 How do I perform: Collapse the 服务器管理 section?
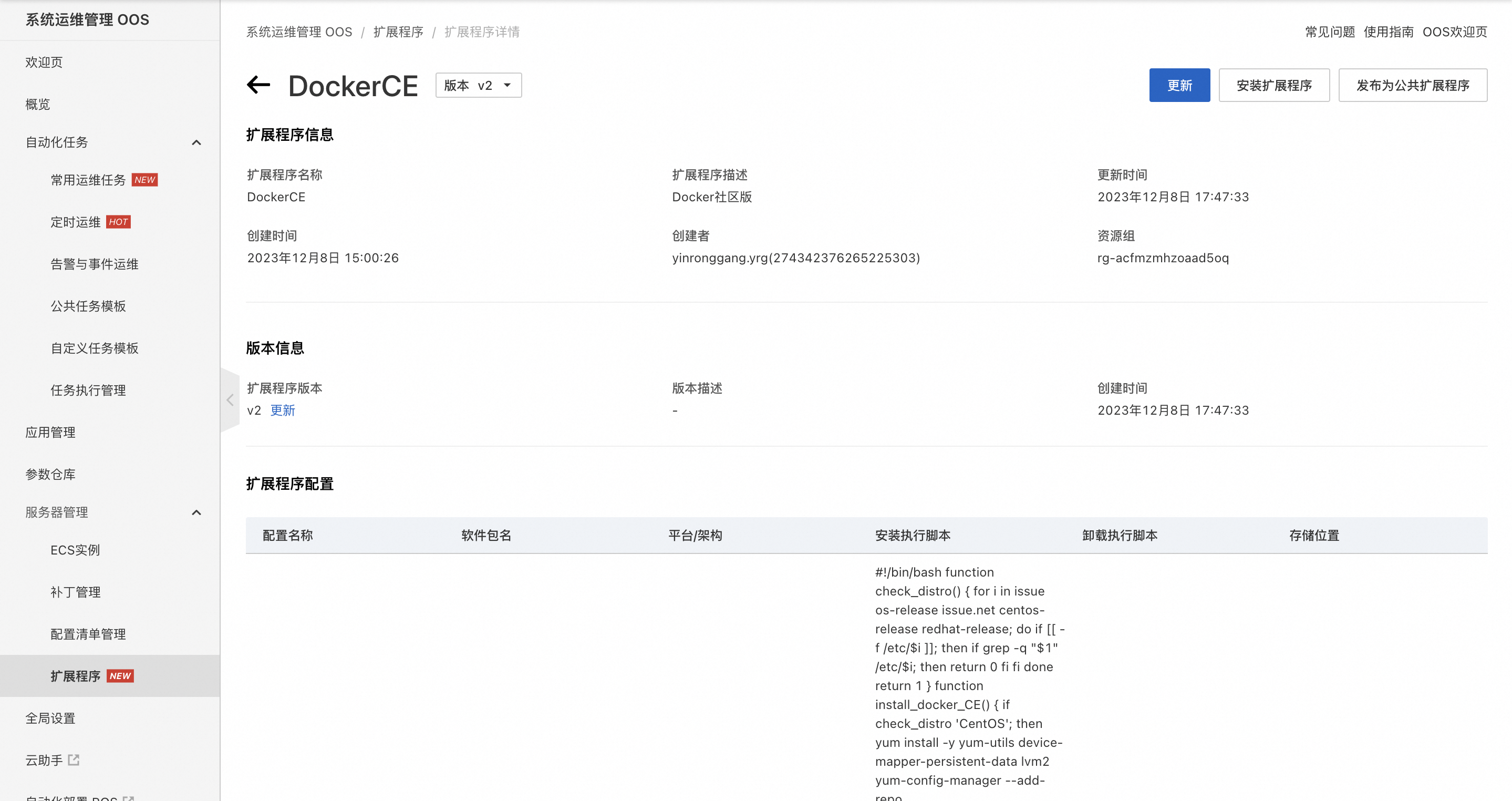[196, 512]
